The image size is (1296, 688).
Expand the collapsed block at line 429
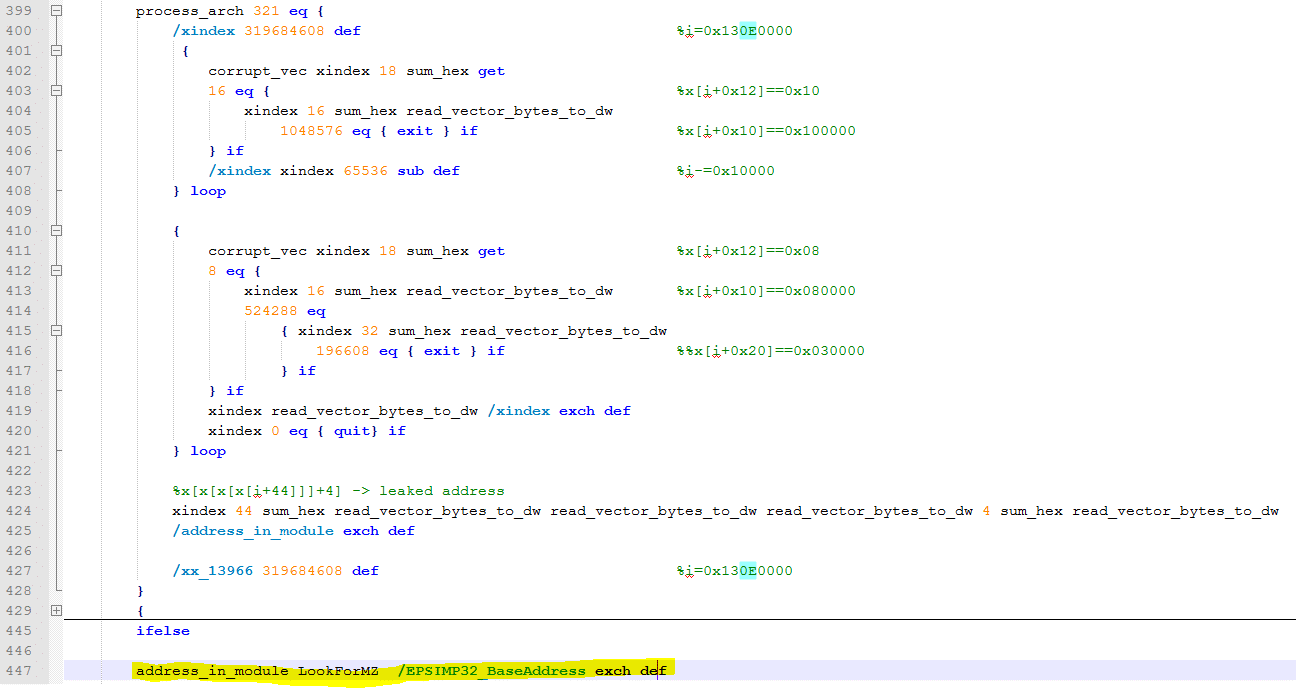click(x=56, y=610)
